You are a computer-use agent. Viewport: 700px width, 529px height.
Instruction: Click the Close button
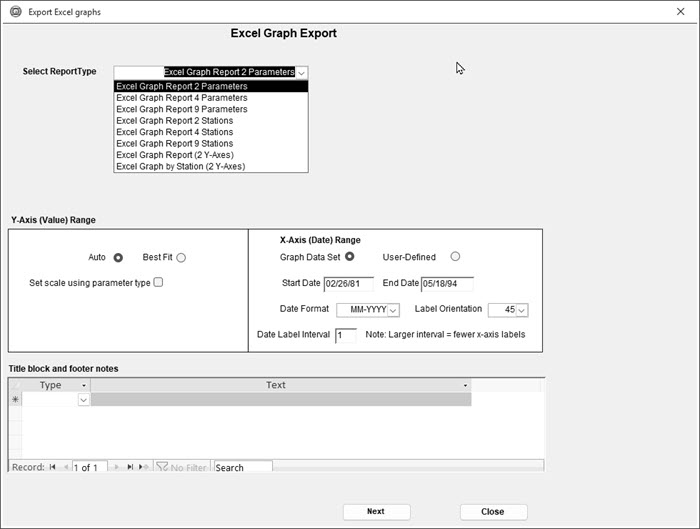[493, 512]
